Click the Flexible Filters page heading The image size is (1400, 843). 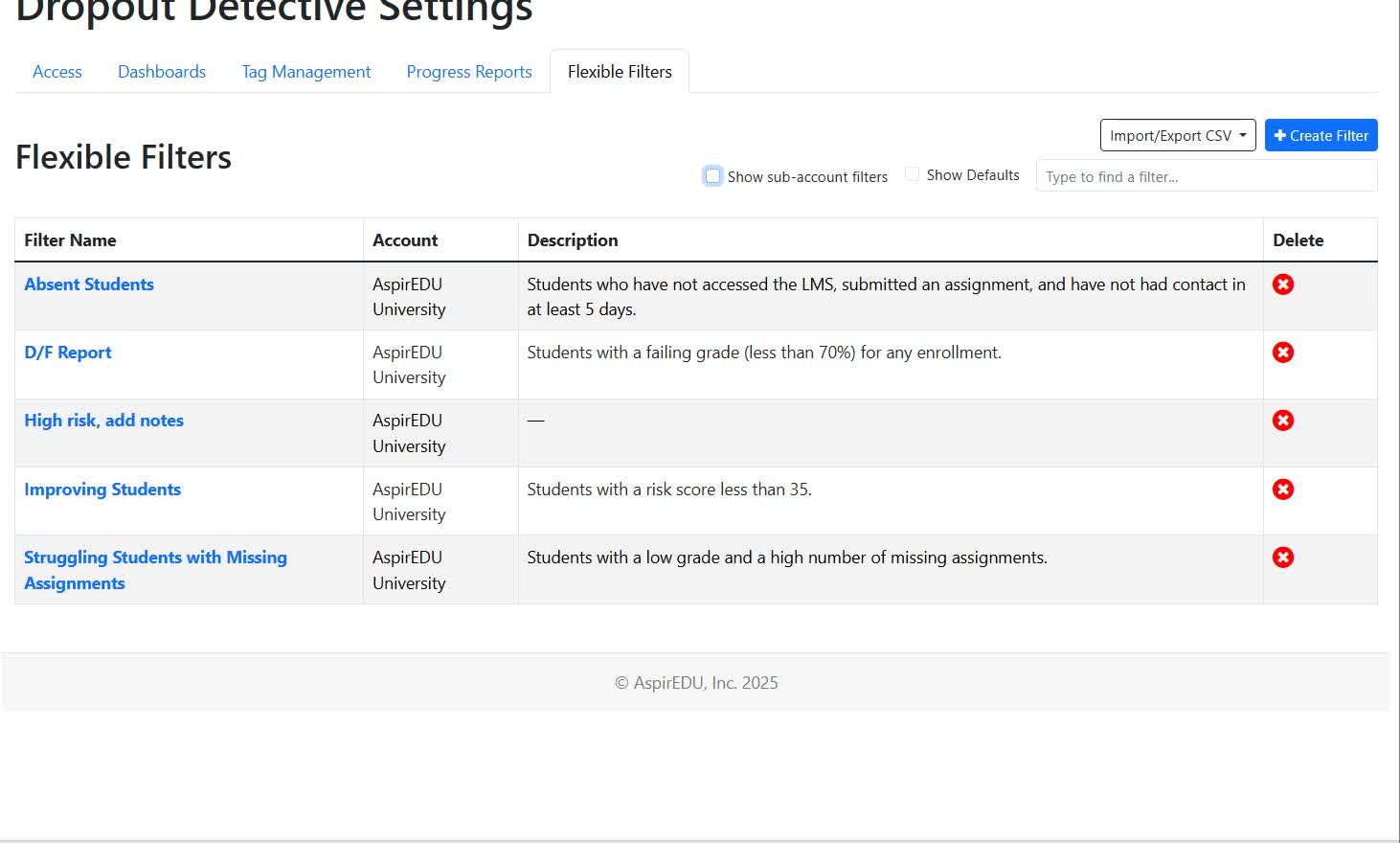(124, 157)
